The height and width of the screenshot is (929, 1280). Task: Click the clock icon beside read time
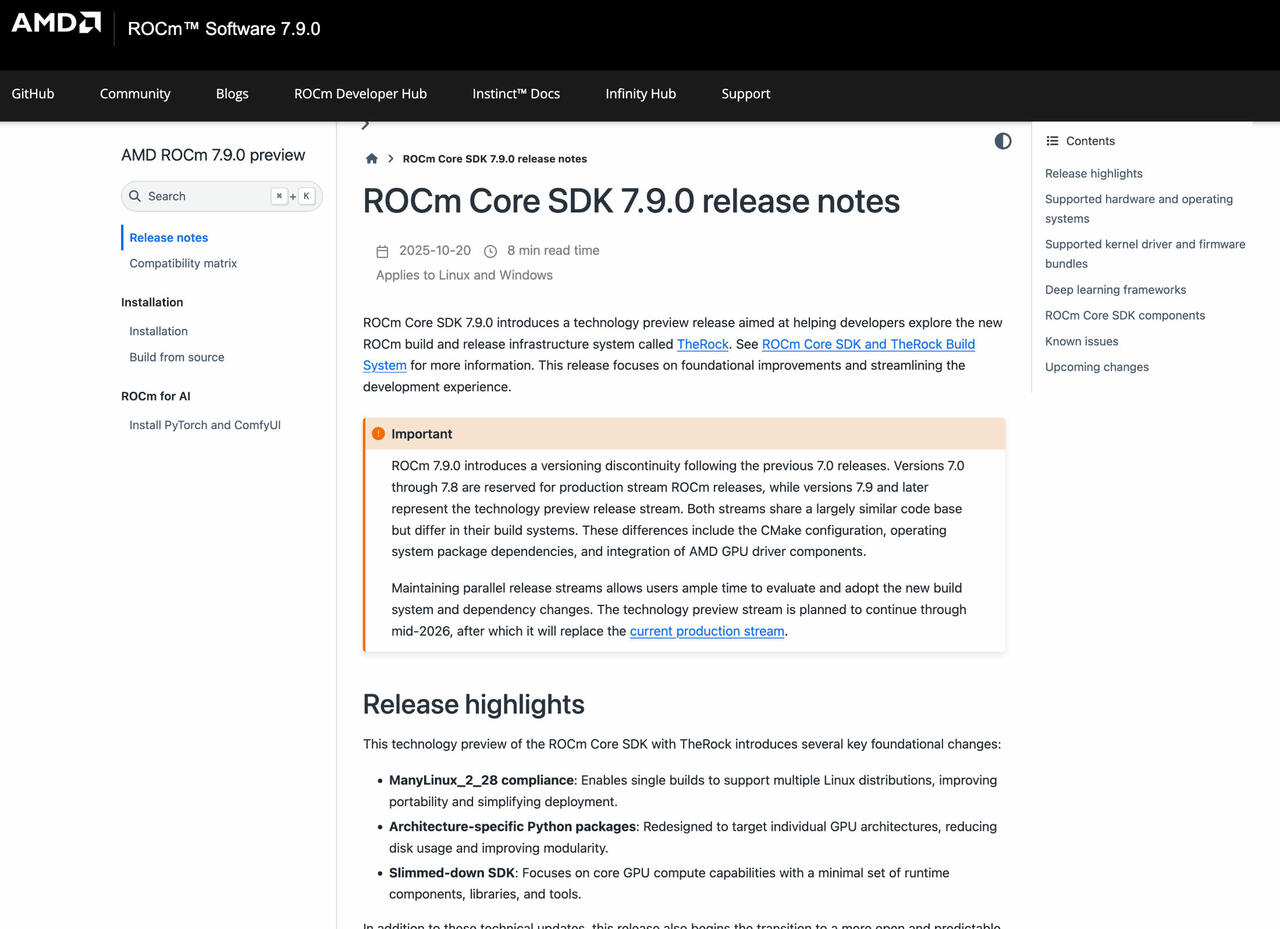point(490,251)
